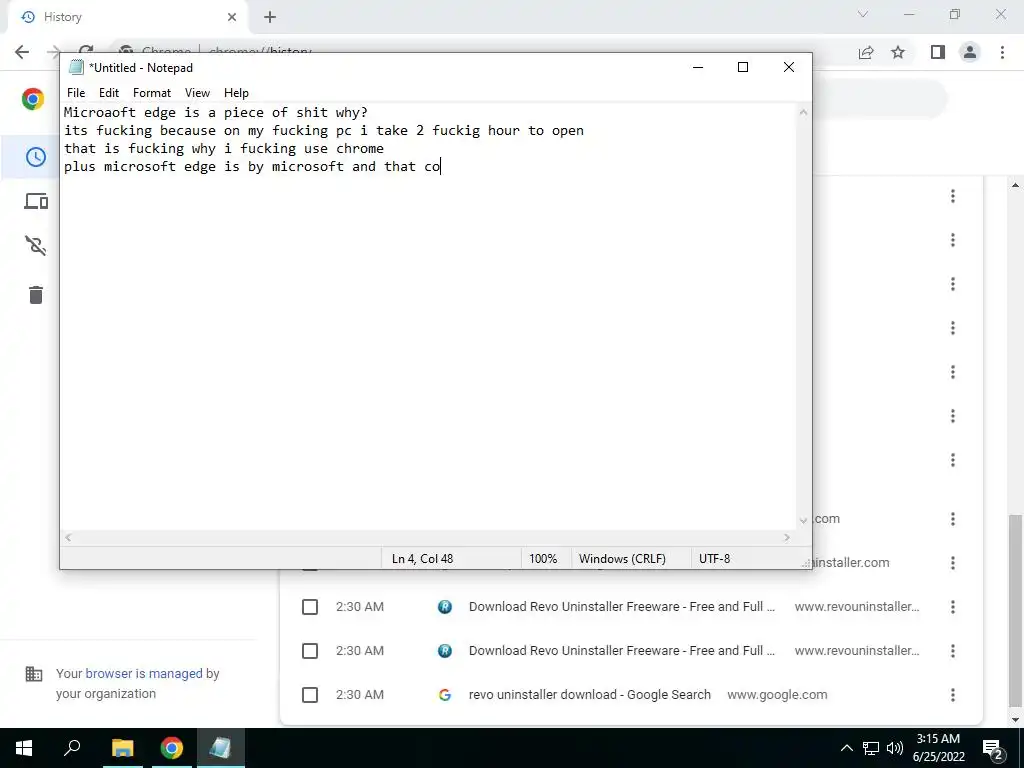Open Notepad File menu
The image size is (1024, 768).
[x=76, y=93]
